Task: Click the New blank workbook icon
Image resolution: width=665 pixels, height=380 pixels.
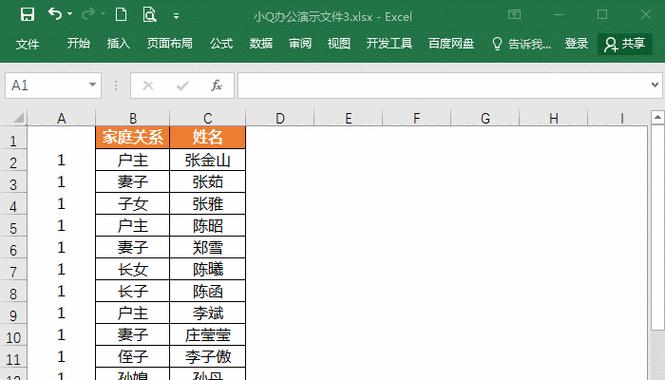Action: coord(121,15)
